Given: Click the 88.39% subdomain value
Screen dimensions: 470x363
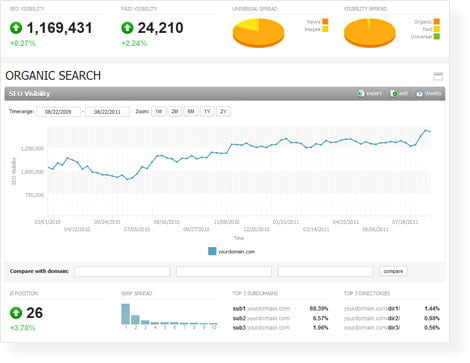Looking at the screenshot, I should (319, 309).
